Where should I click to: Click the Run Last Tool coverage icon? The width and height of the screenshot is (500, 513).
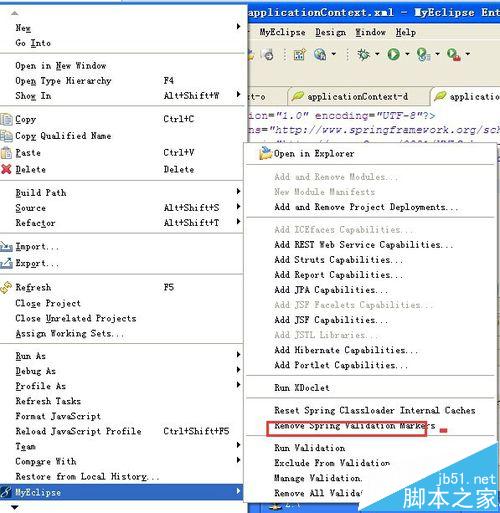pyautogui.click(x=423, y=54)
